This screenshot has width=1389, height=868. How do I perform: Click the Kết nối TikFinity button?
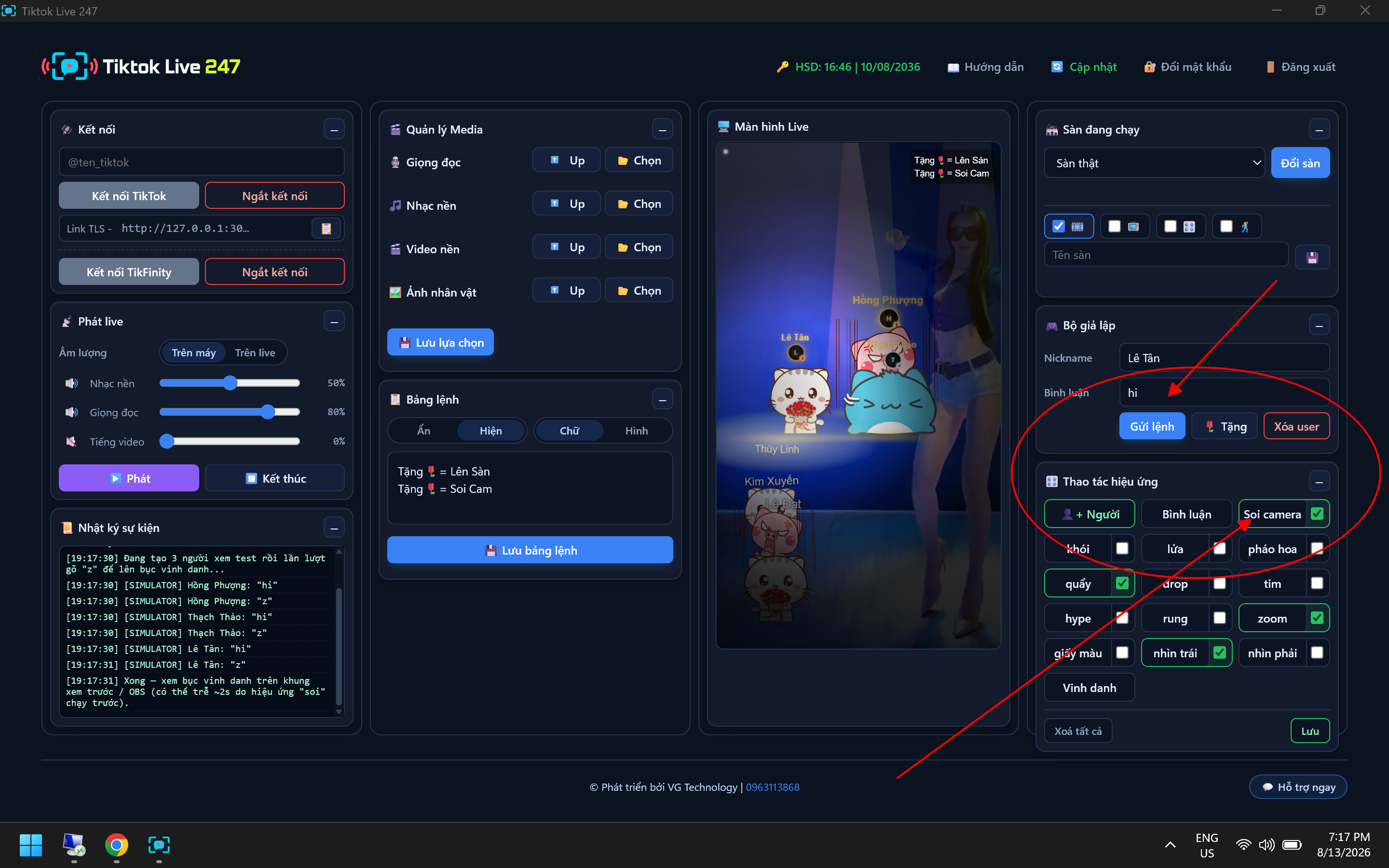click(129, 272)
